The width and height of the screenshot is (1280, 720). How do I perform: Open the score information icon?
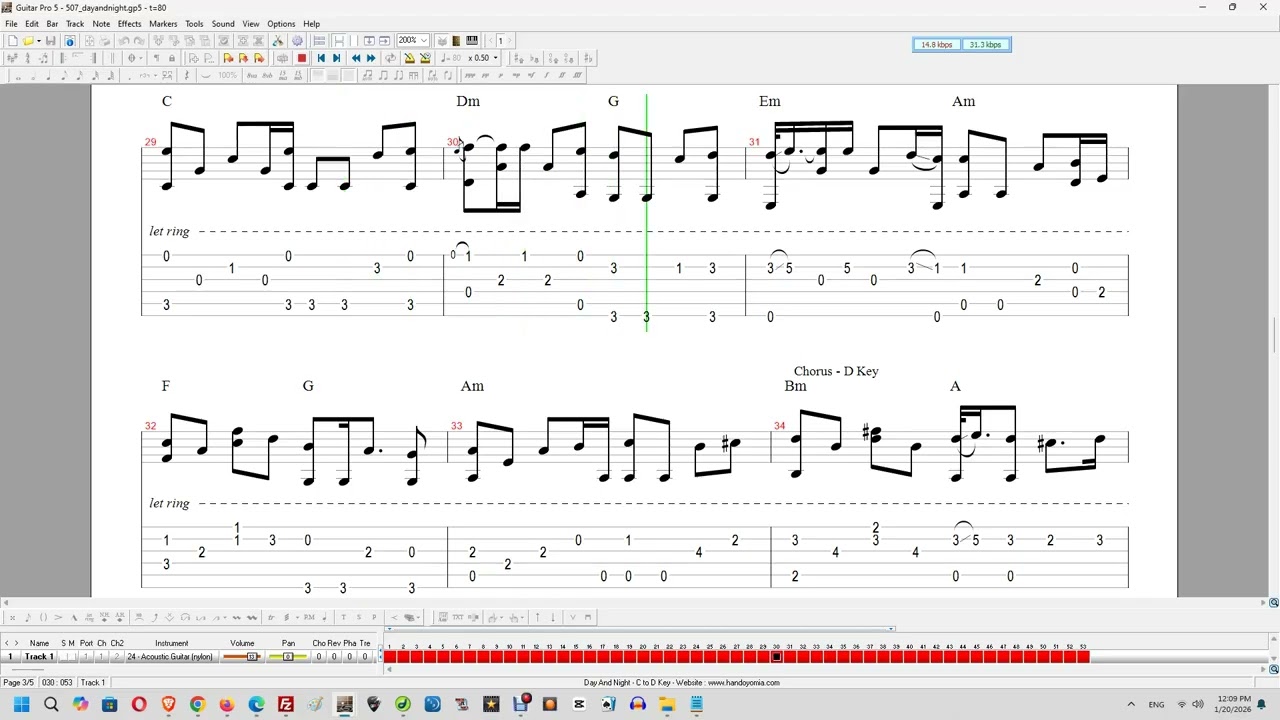point(70,41)
